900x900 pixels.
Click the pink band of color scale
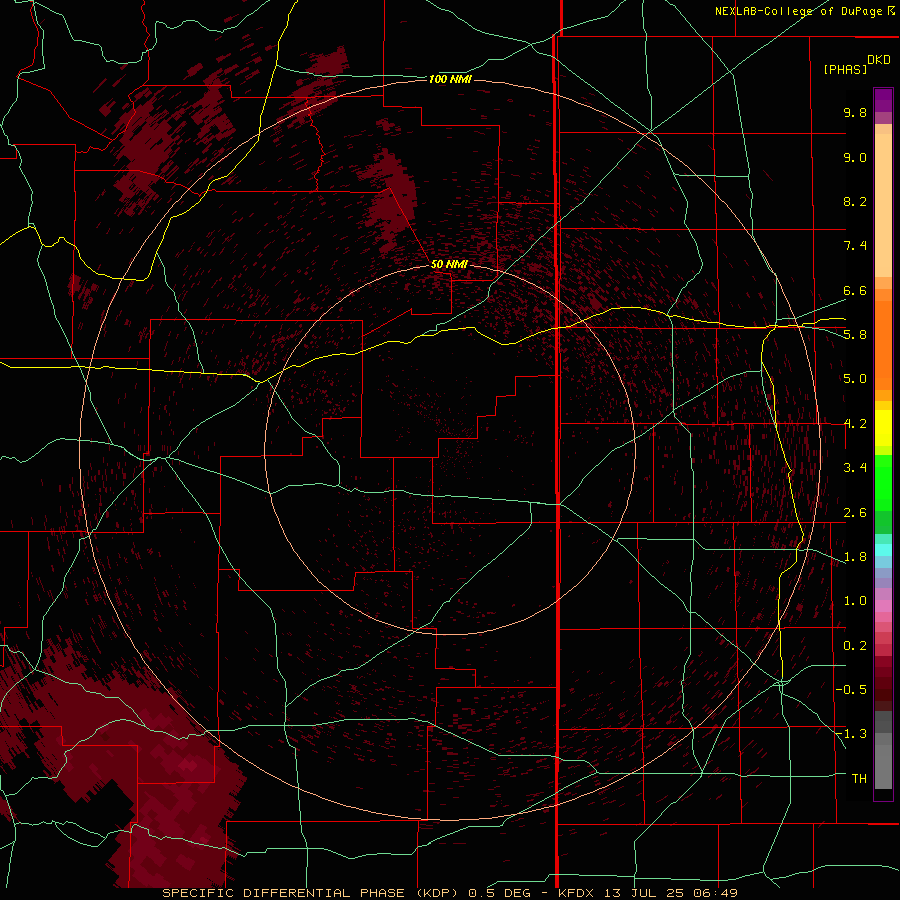pyautogui.click(x=883, y=606)
